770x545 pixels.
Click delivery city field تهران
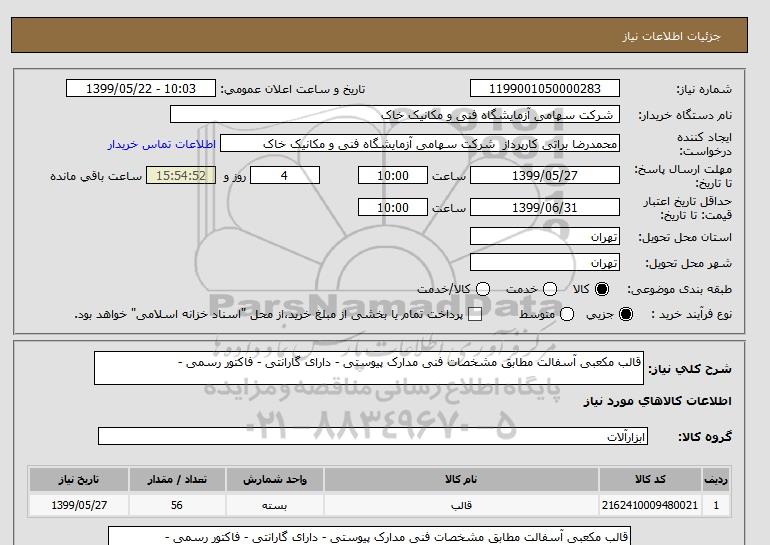[545, 262]
